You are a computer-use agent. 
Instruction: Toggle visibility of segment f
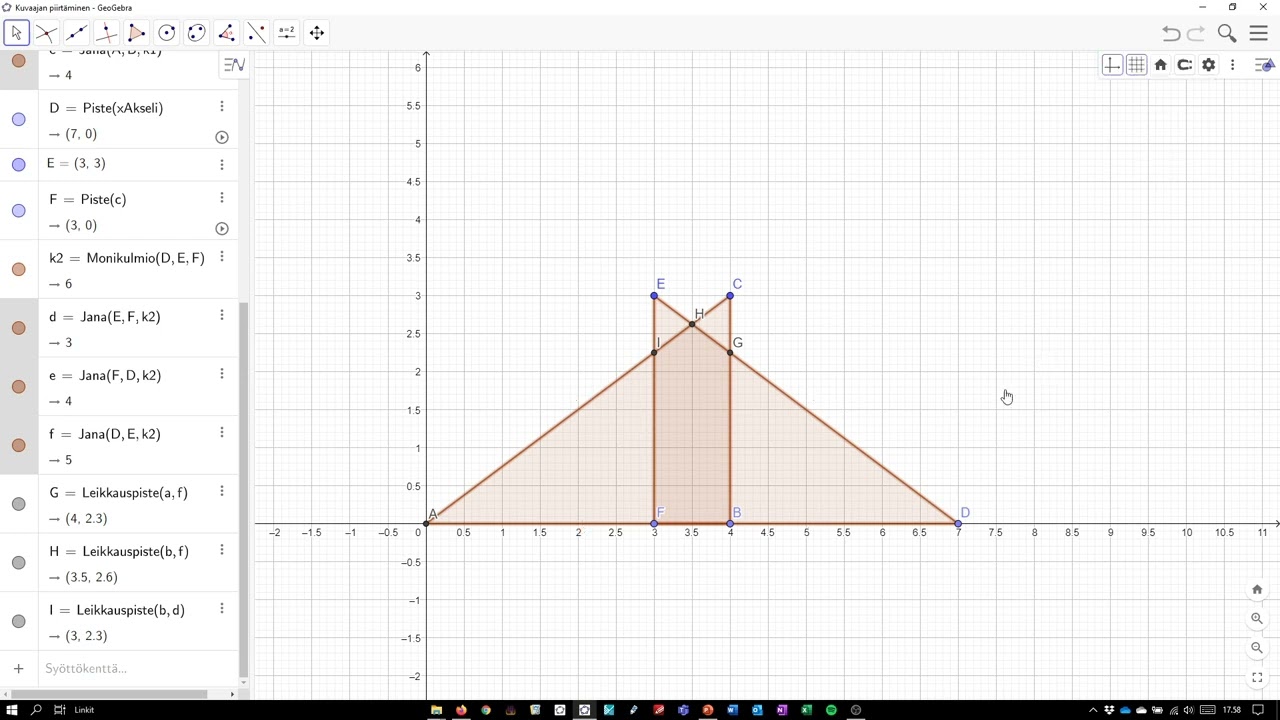click(x=19, y=446)
